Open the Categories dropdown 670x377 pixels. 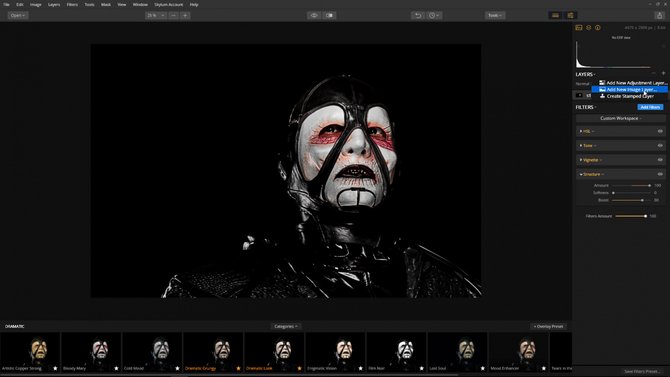(285, 327)
